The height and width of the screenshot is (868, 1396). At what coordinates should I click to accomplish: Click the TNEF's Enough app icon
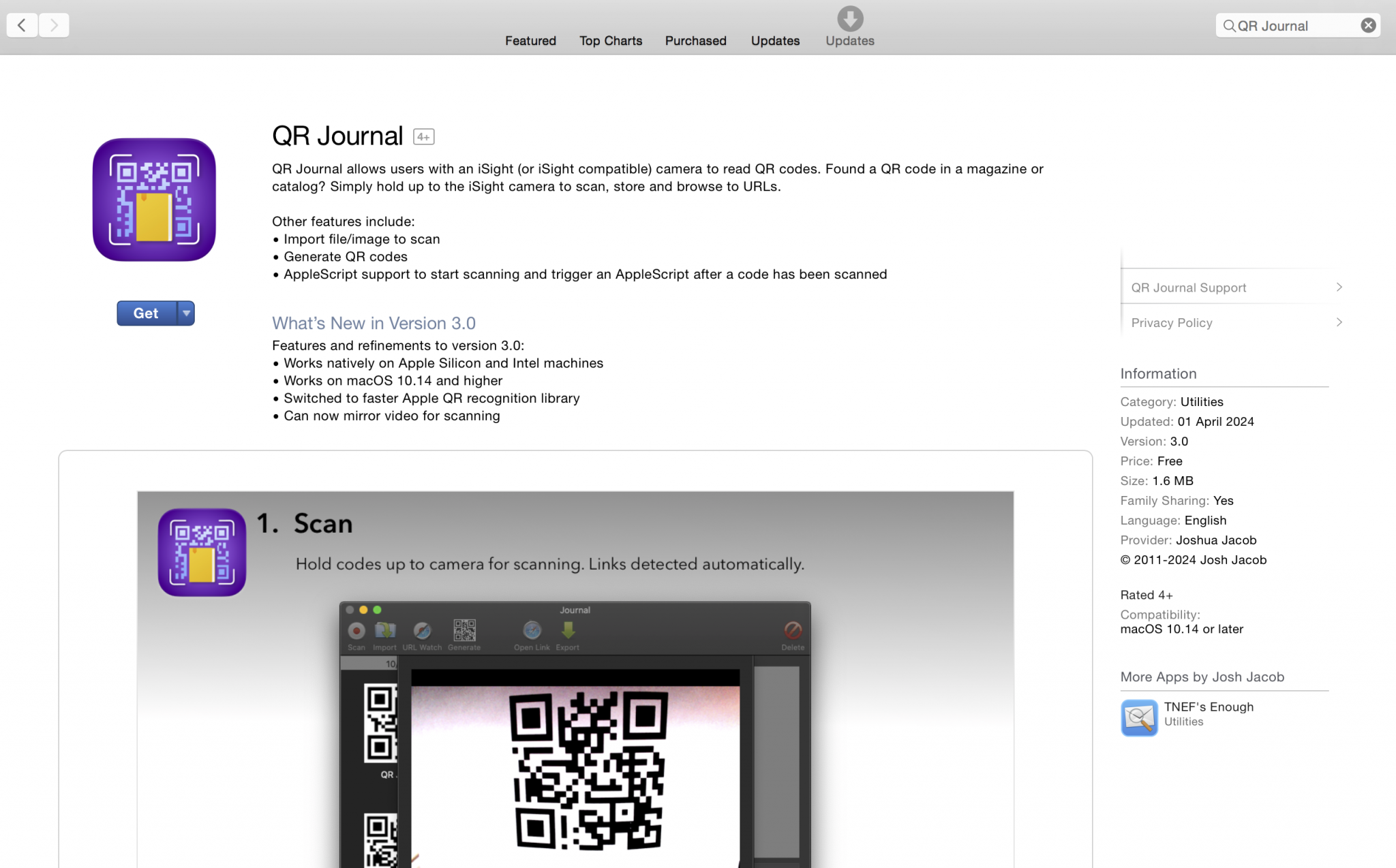coord(1138,717)
